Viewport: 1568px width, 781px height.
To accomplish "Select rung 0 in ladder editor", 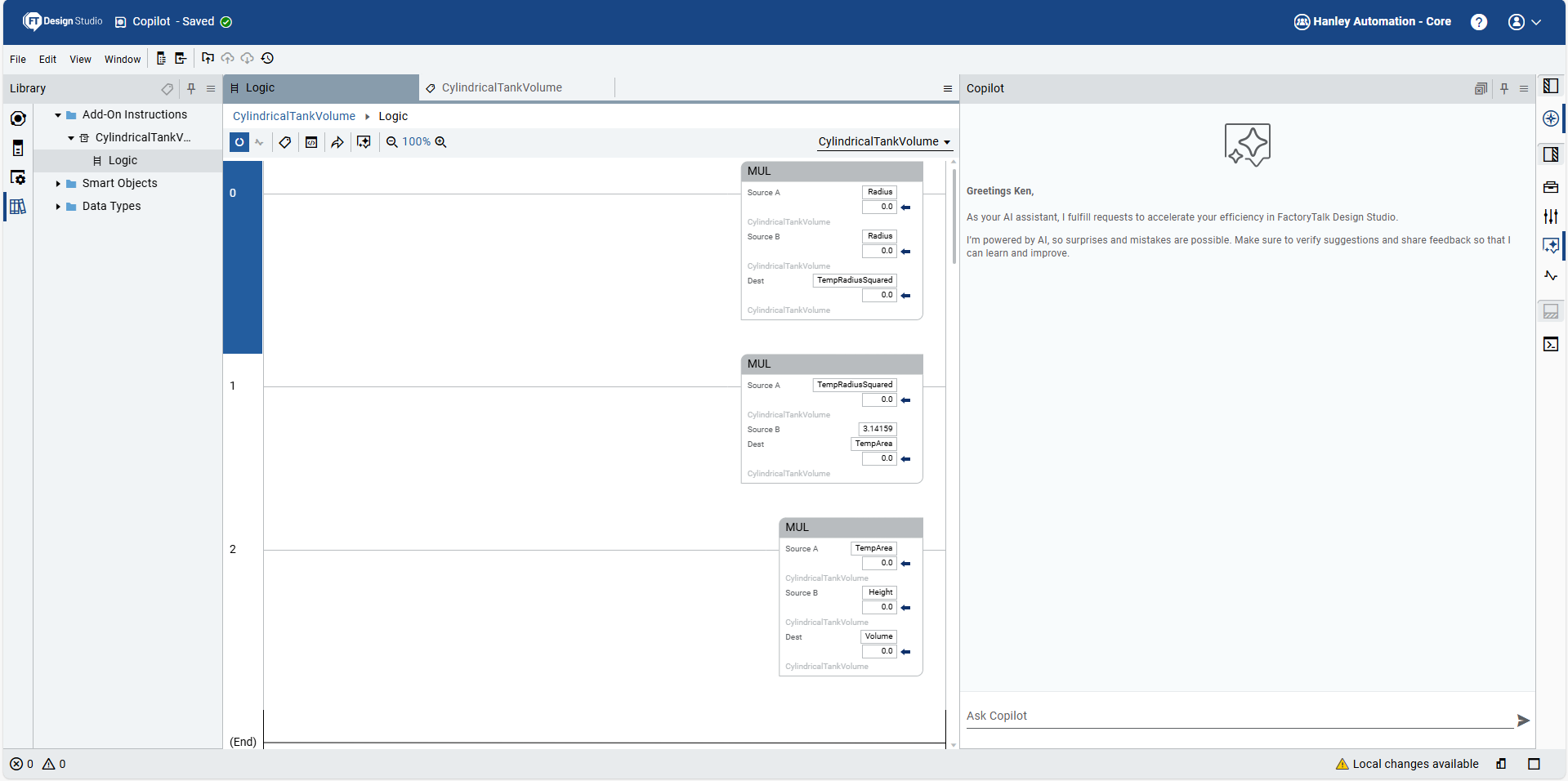I will click(x=243, y=257).
